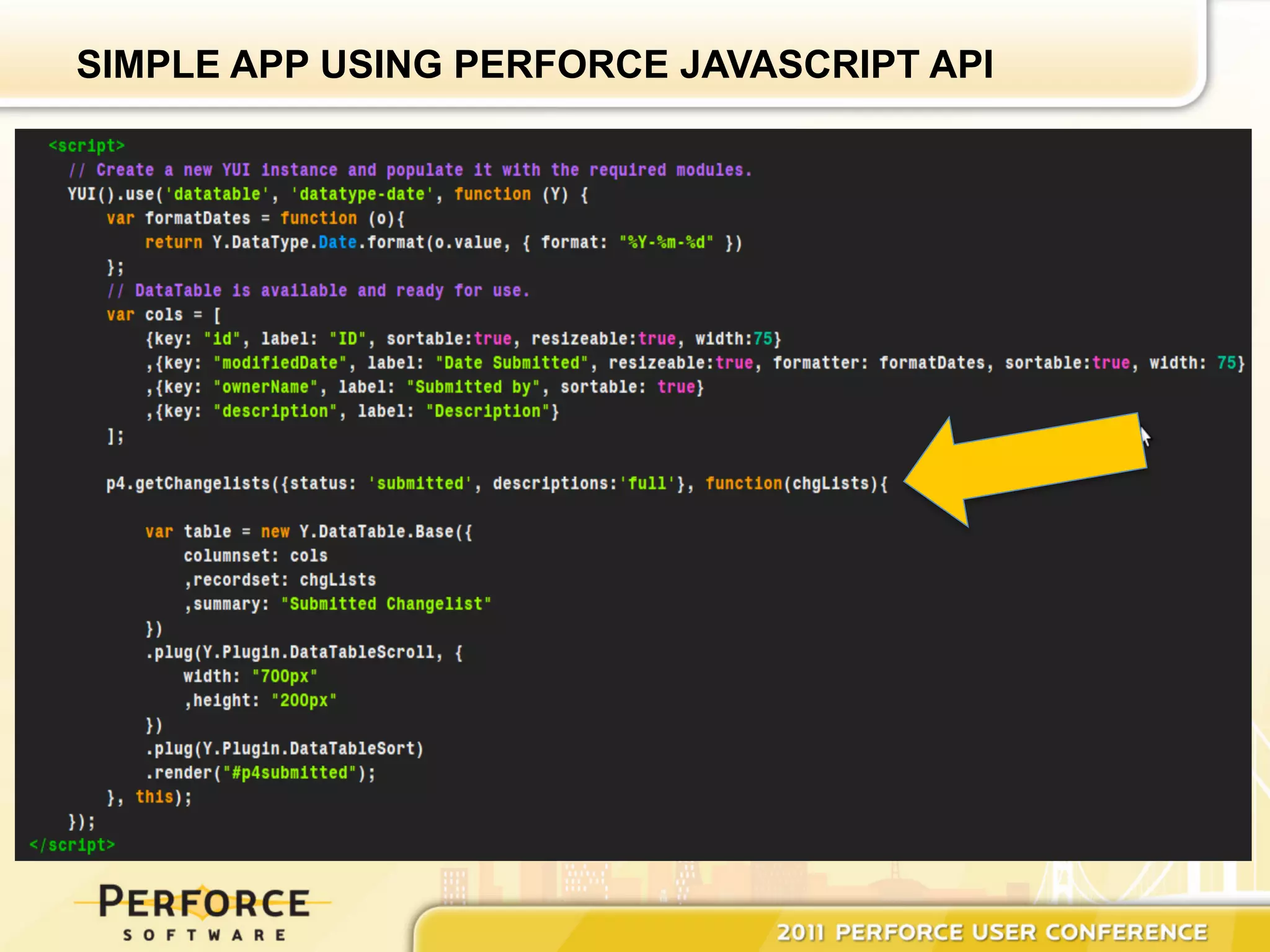
Task: Click the 'var cols = [' line
Action: [164, 315]
